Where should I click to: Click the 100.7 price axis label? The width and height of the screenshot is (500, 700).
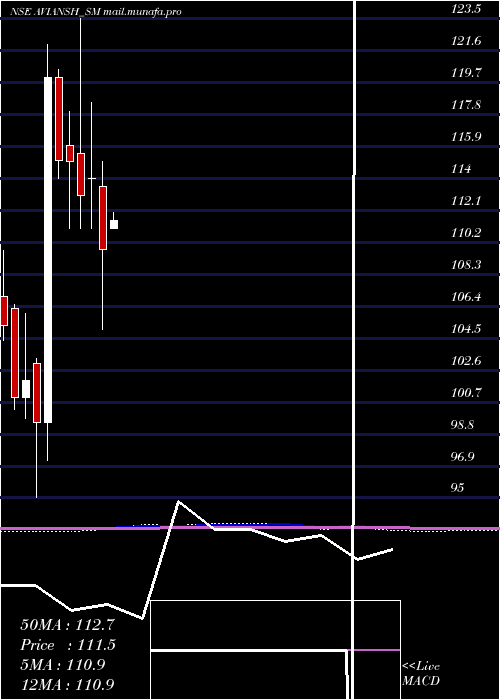click(x=466, y=393)
